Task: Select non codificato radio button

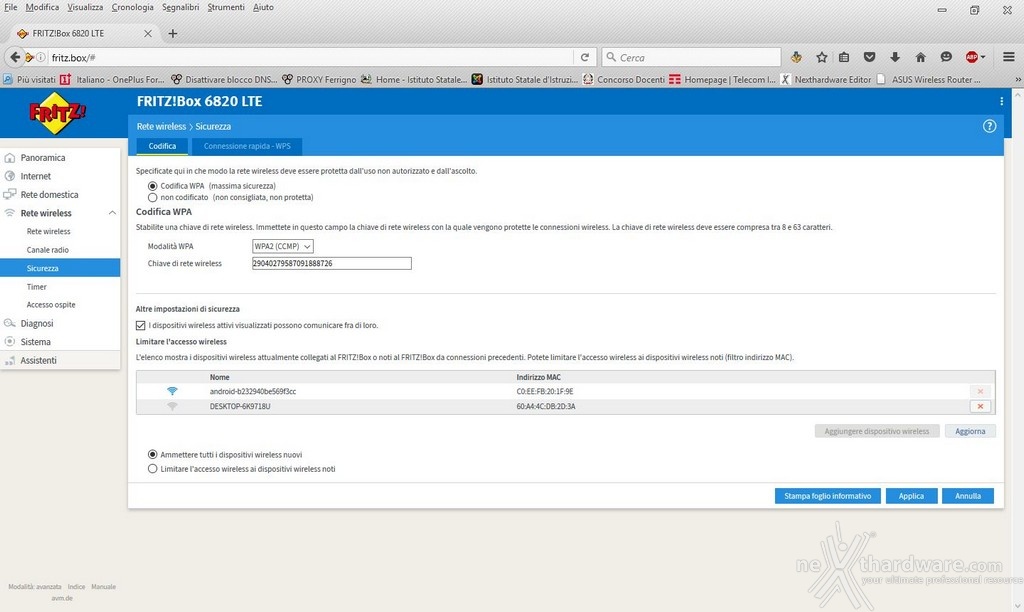Action: [153, 197]
